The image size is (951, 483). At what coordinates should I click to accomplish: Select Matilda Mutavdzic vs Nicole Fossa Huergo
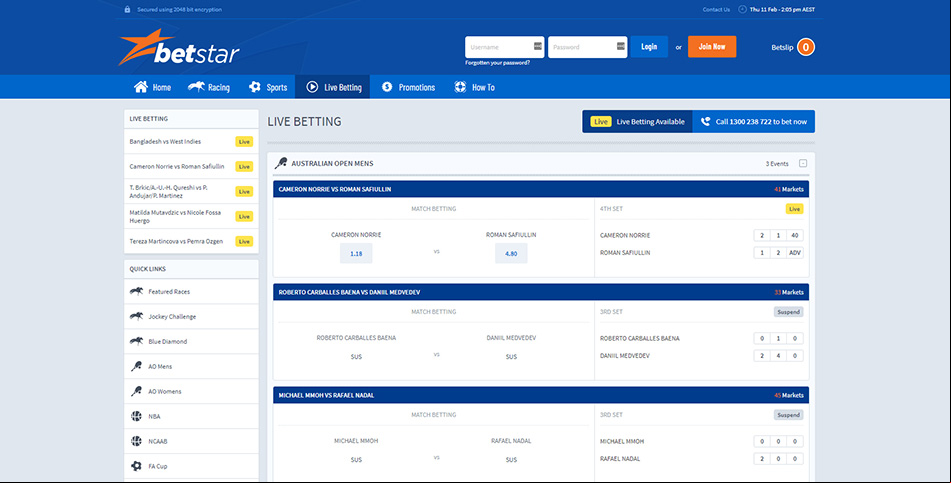(x=191, y=216)
